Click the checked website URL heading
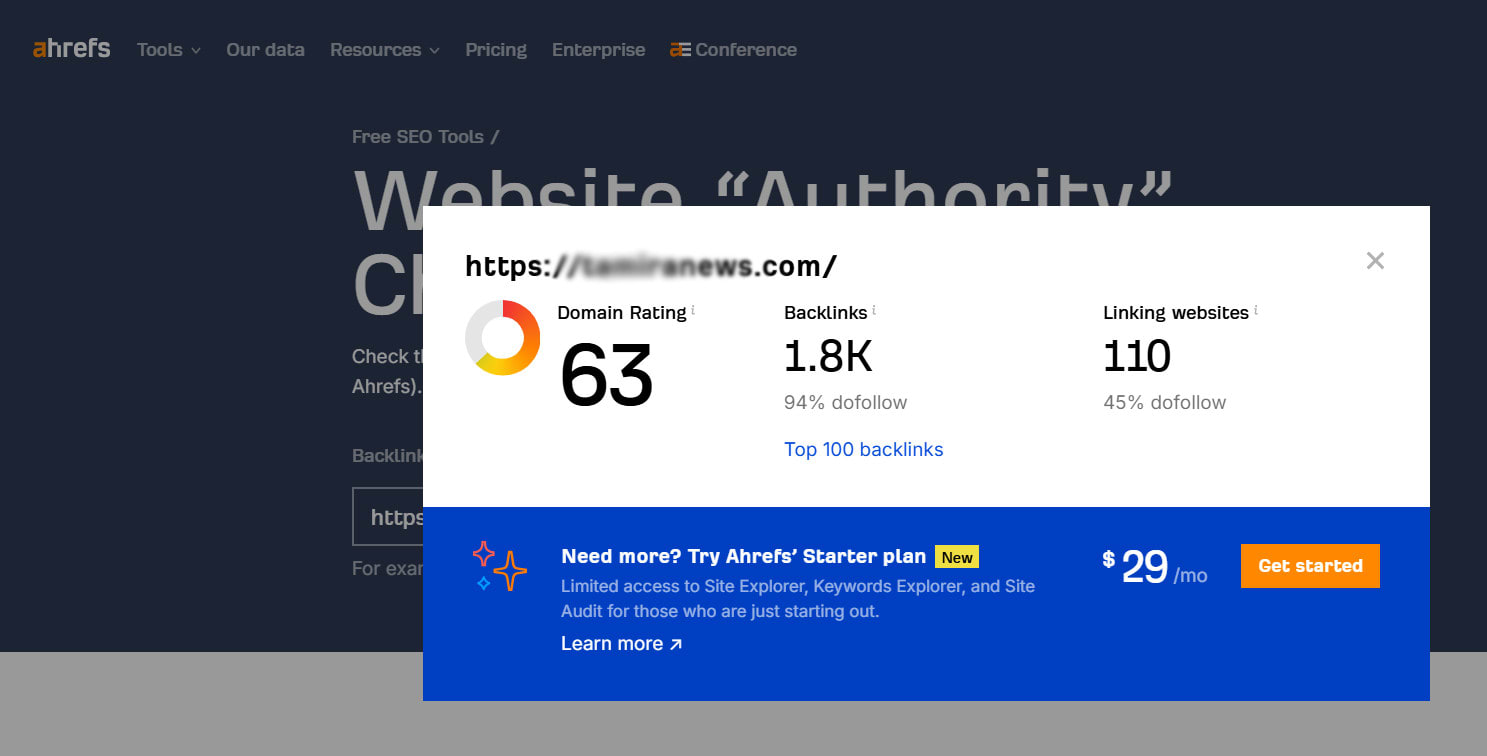 point(650,266)
